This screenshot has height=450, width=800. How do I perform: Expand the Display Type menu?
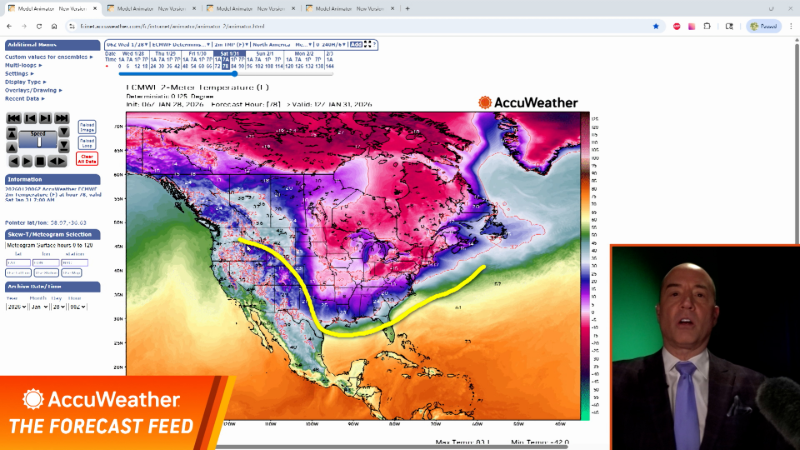coord(26,82)
